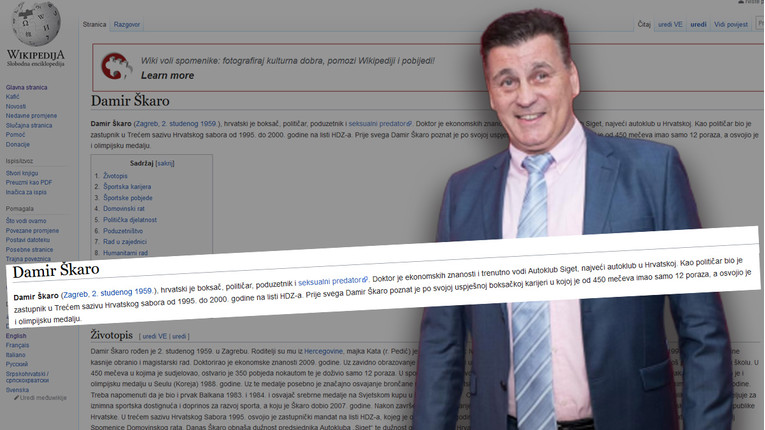Click the Wiki voli spomenike banner icon

click(116, 66)
